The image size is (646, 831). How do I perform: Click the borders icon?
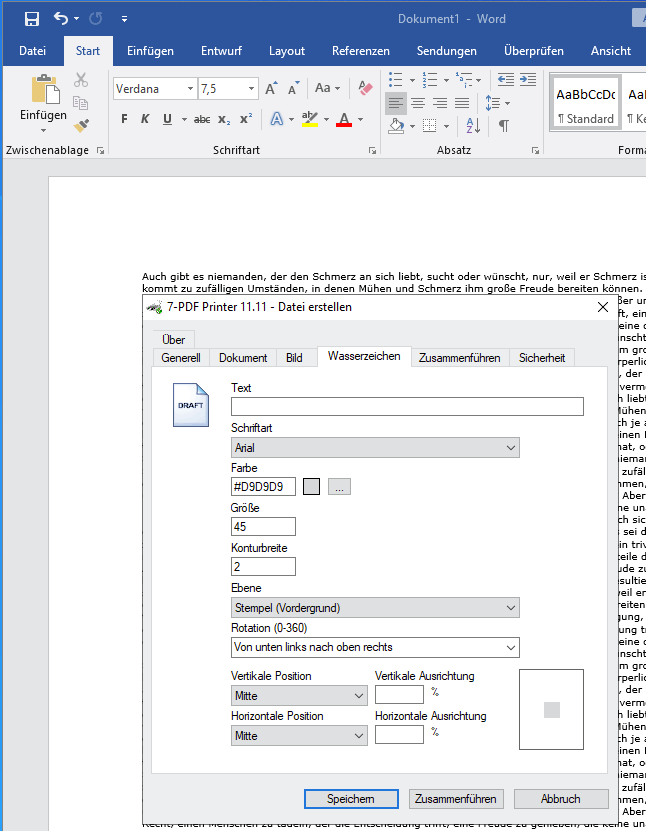(430, 126)
